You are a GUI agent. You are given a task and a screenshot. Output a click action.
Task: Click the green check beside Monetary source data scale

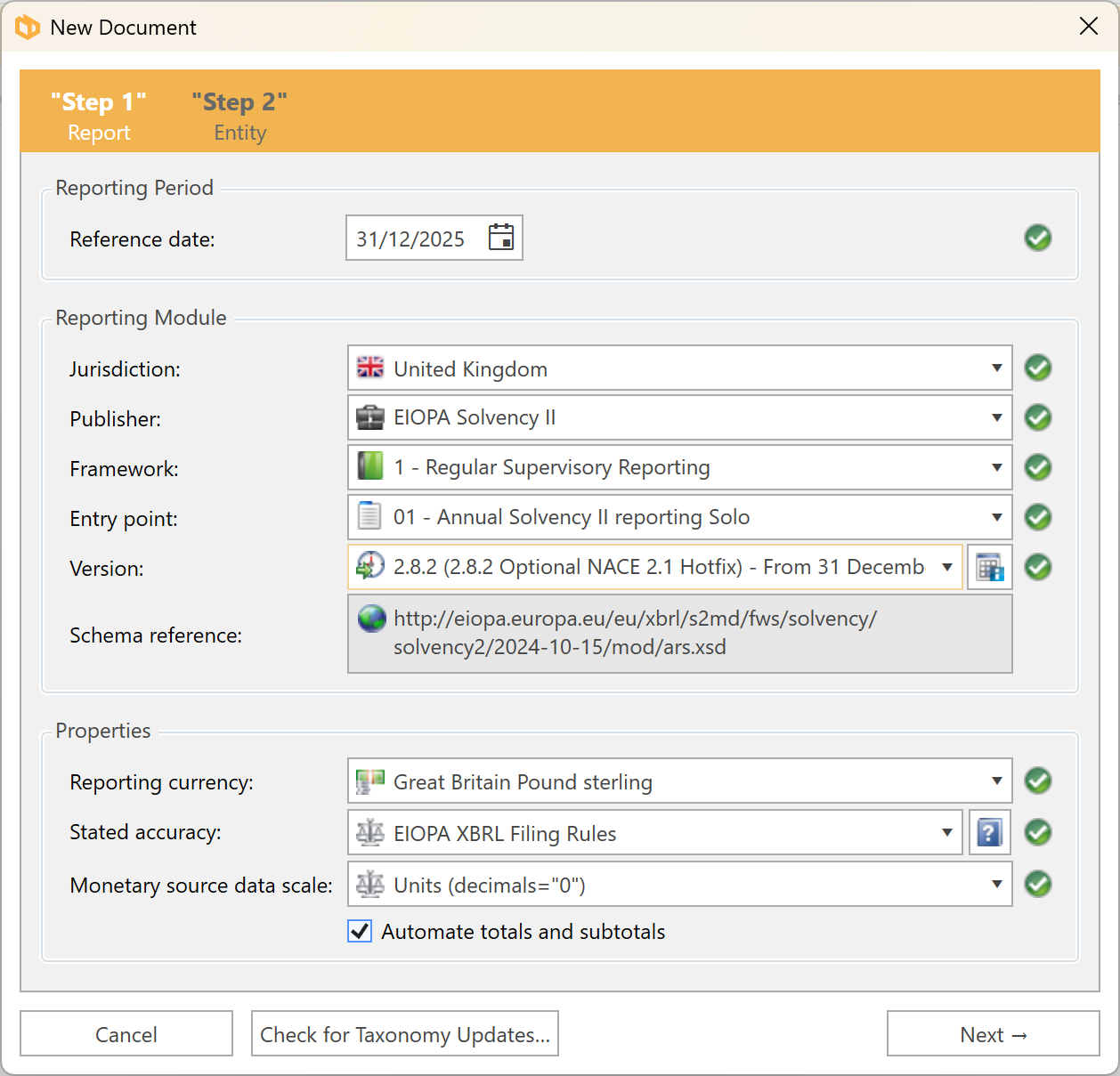point(1037,884)
